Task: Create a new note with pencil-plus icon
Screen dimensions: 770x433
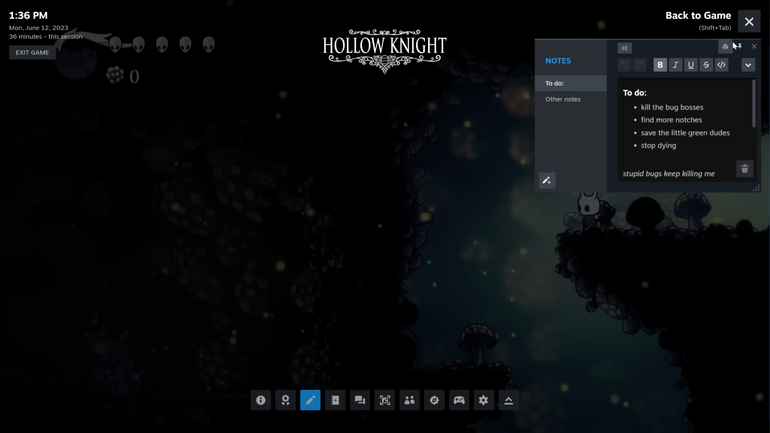Action: [547, 180]
